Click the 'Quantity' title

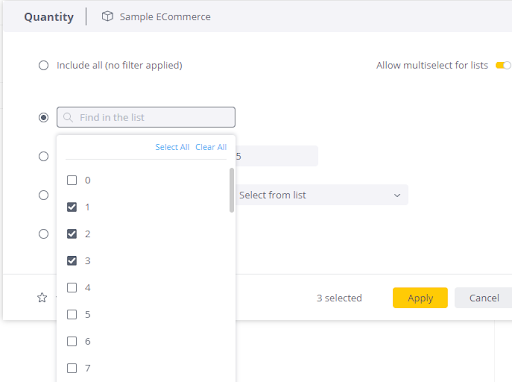tap(49, 17)
